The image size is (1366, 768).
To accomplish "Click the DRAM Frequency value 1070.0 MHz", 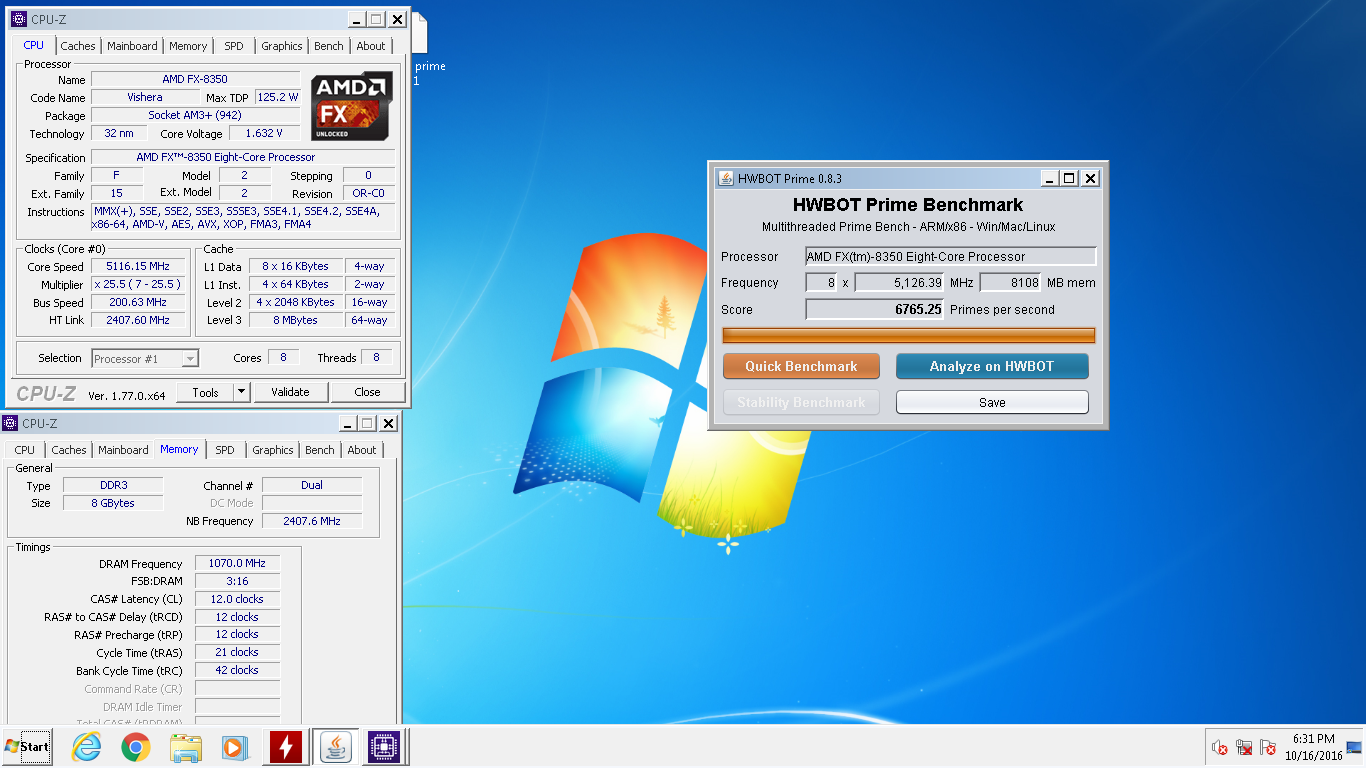I will [237, 563].
